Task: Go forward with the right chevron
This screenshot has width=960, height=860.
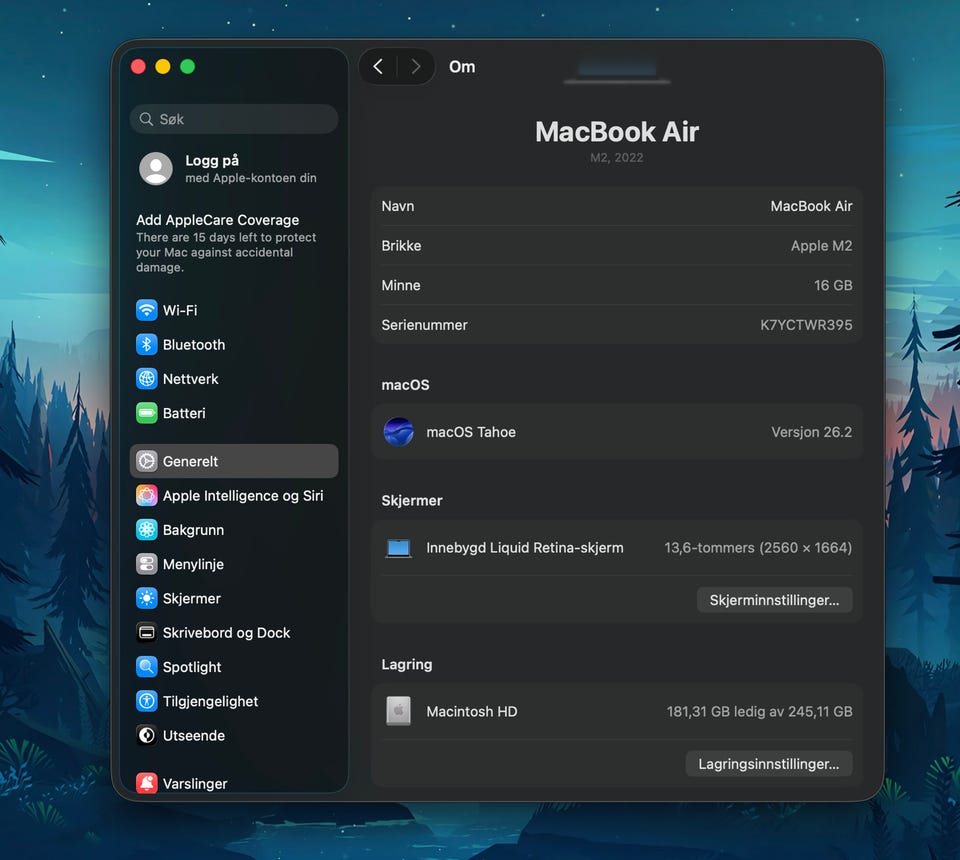Action: (416, 66)
